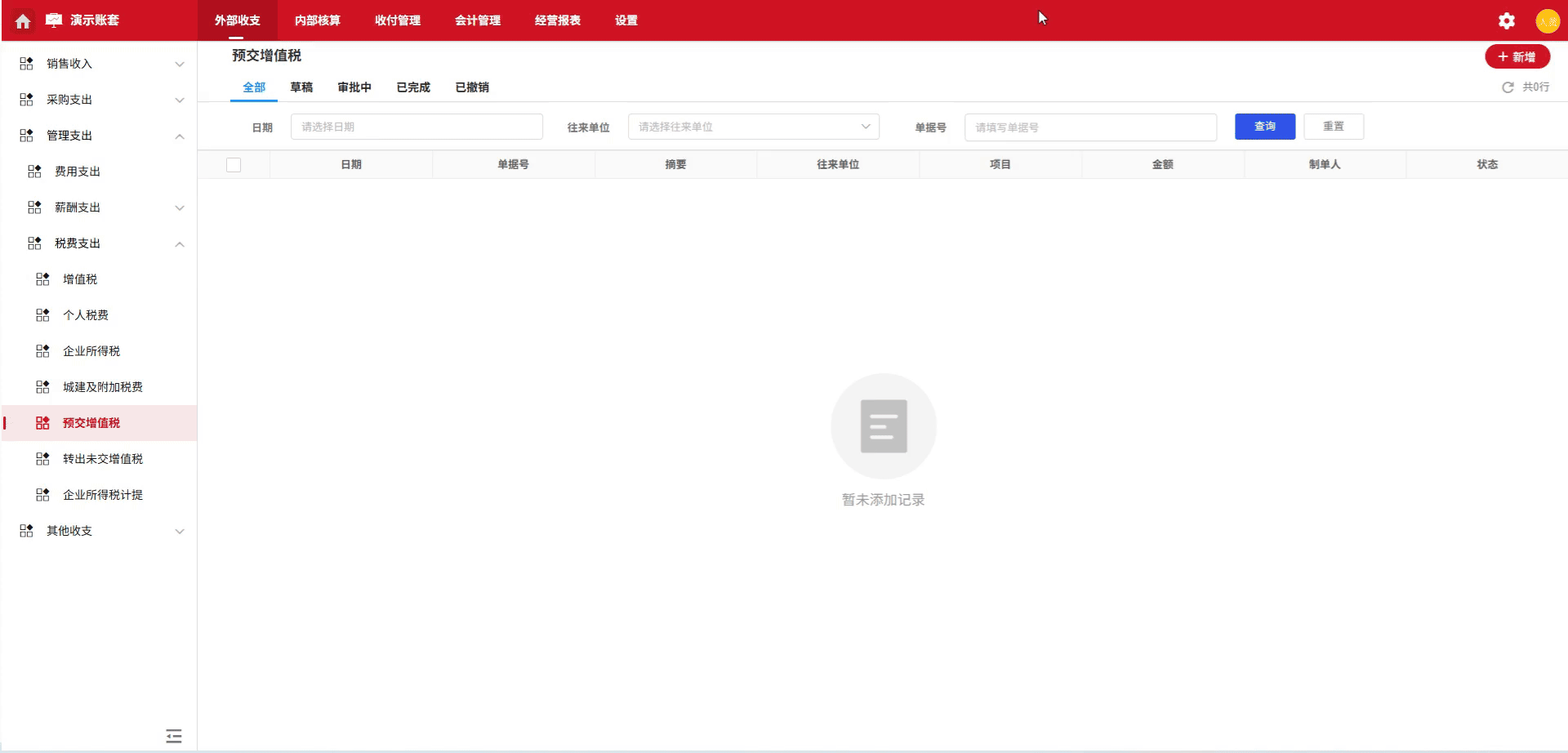
Task: Click the 演示账套 account book icon
Action: (x=51, y=20)
